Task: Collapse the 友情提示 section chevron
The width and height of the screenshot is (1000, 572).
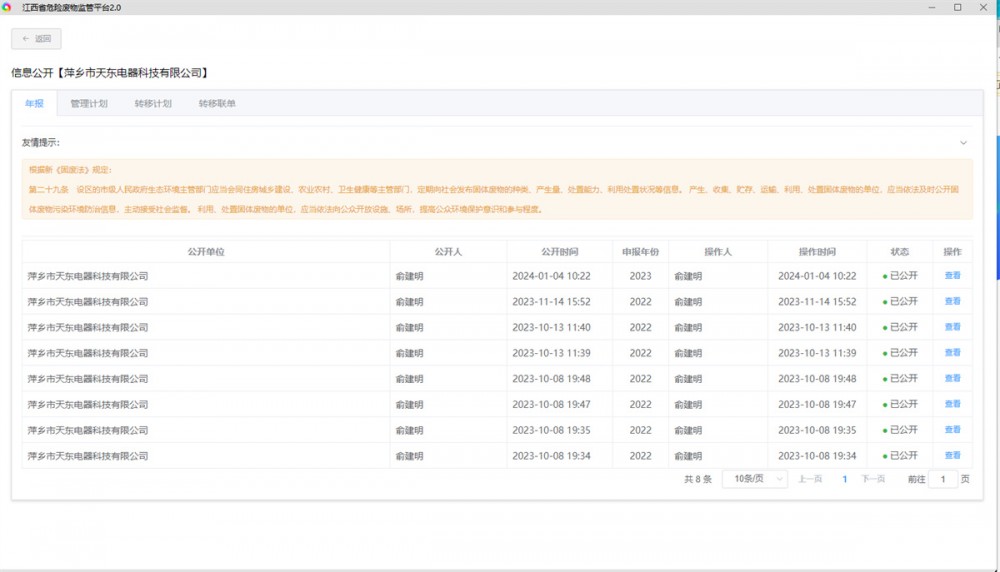Action: tap(963, 143)
